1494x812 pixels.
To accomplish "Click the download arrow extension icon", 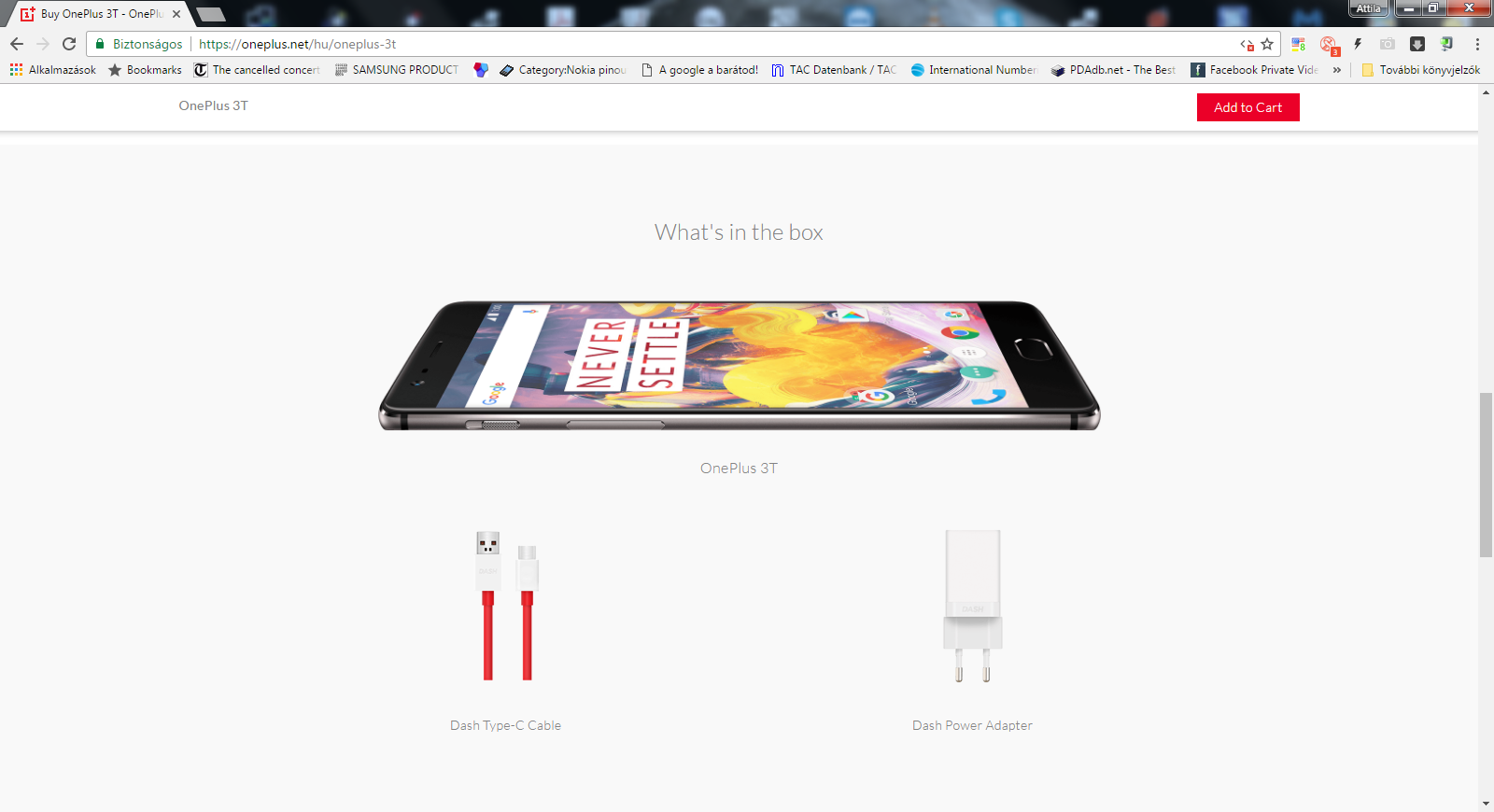I will pos(1417,44).
